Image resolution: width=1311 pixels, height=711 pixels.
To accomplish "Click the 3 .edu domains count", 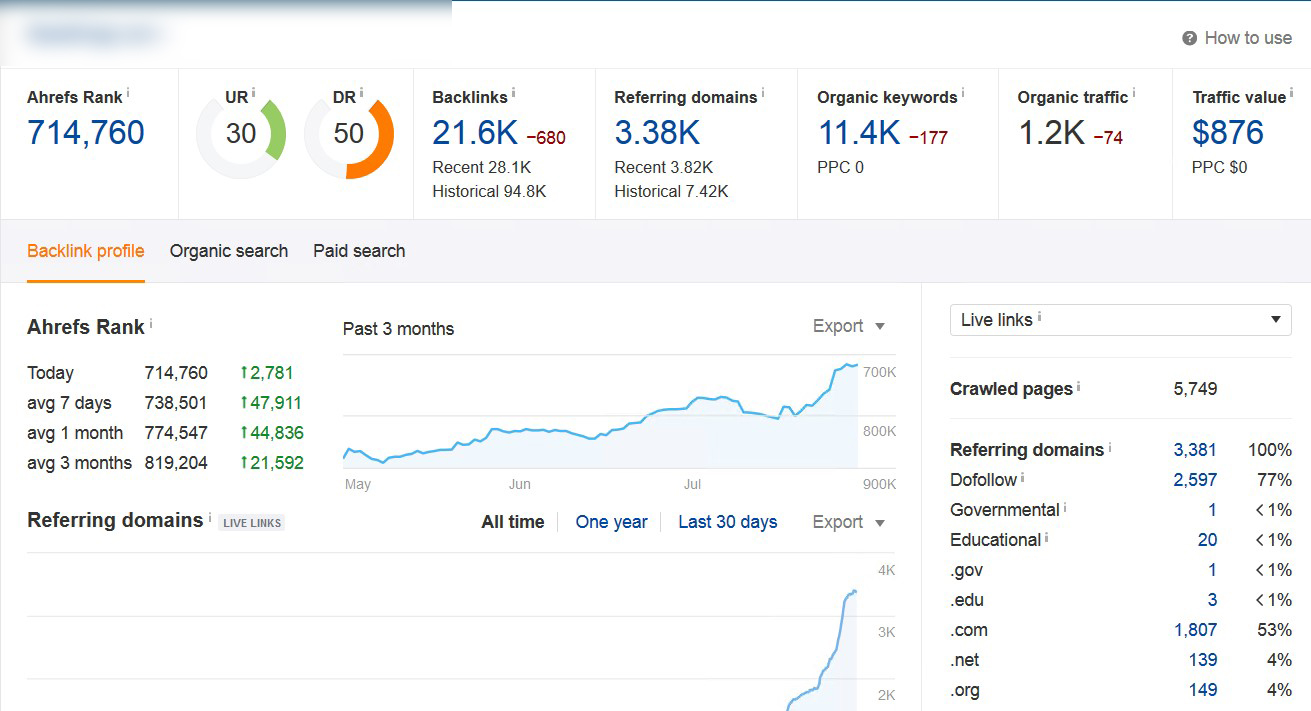I will [1212, 600].
